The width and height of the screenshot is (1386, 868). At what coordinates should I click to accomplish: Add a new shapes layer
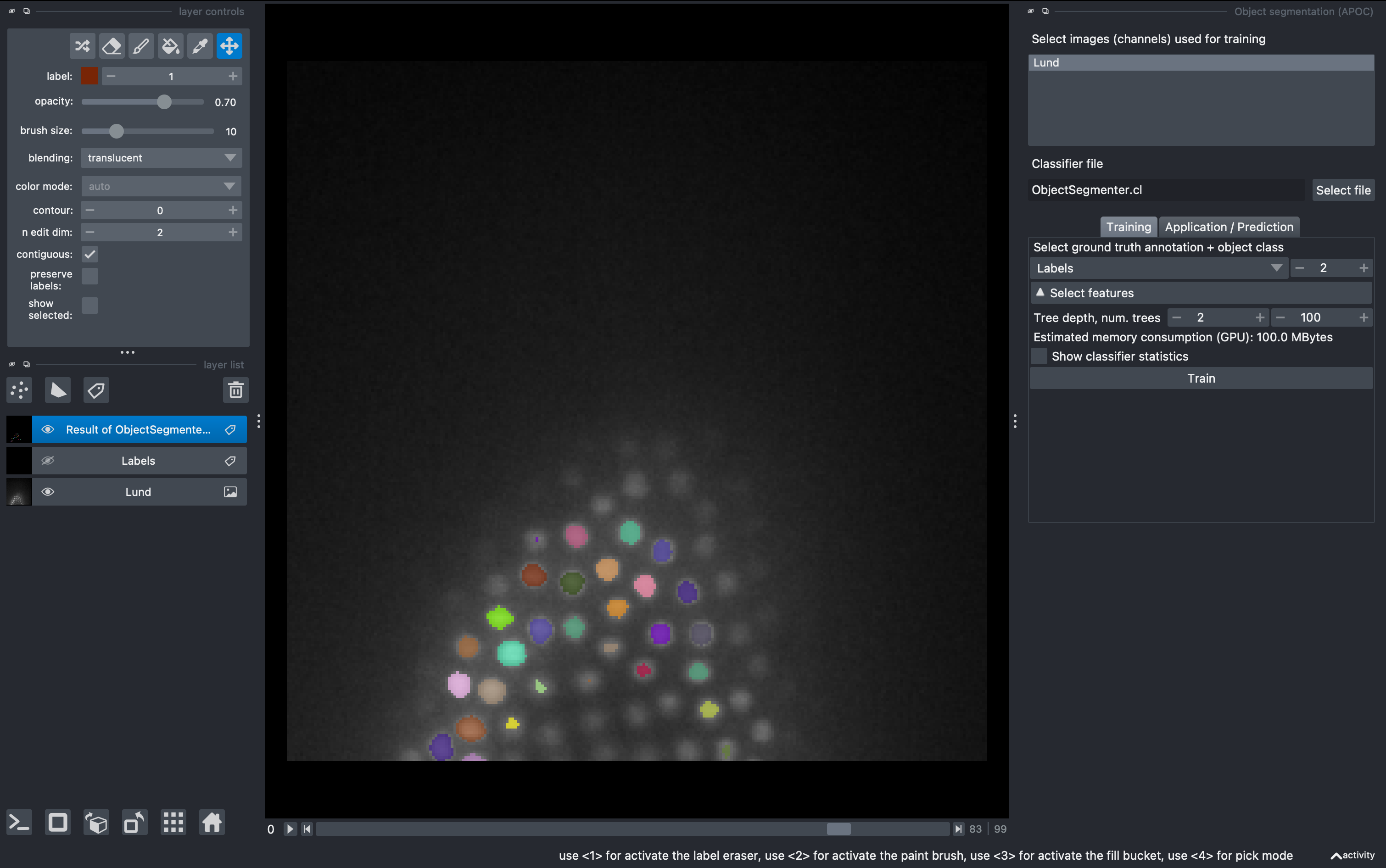point(57,390)
